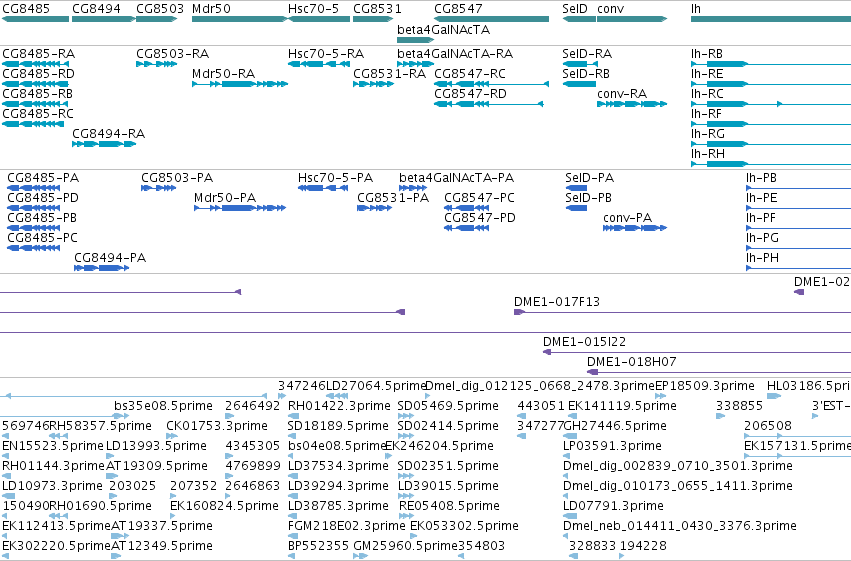This screenshot has height=561, width=851.
Task: Click EST LD07791.3prime
Action: pyautogui.click(x=613, y=506)
